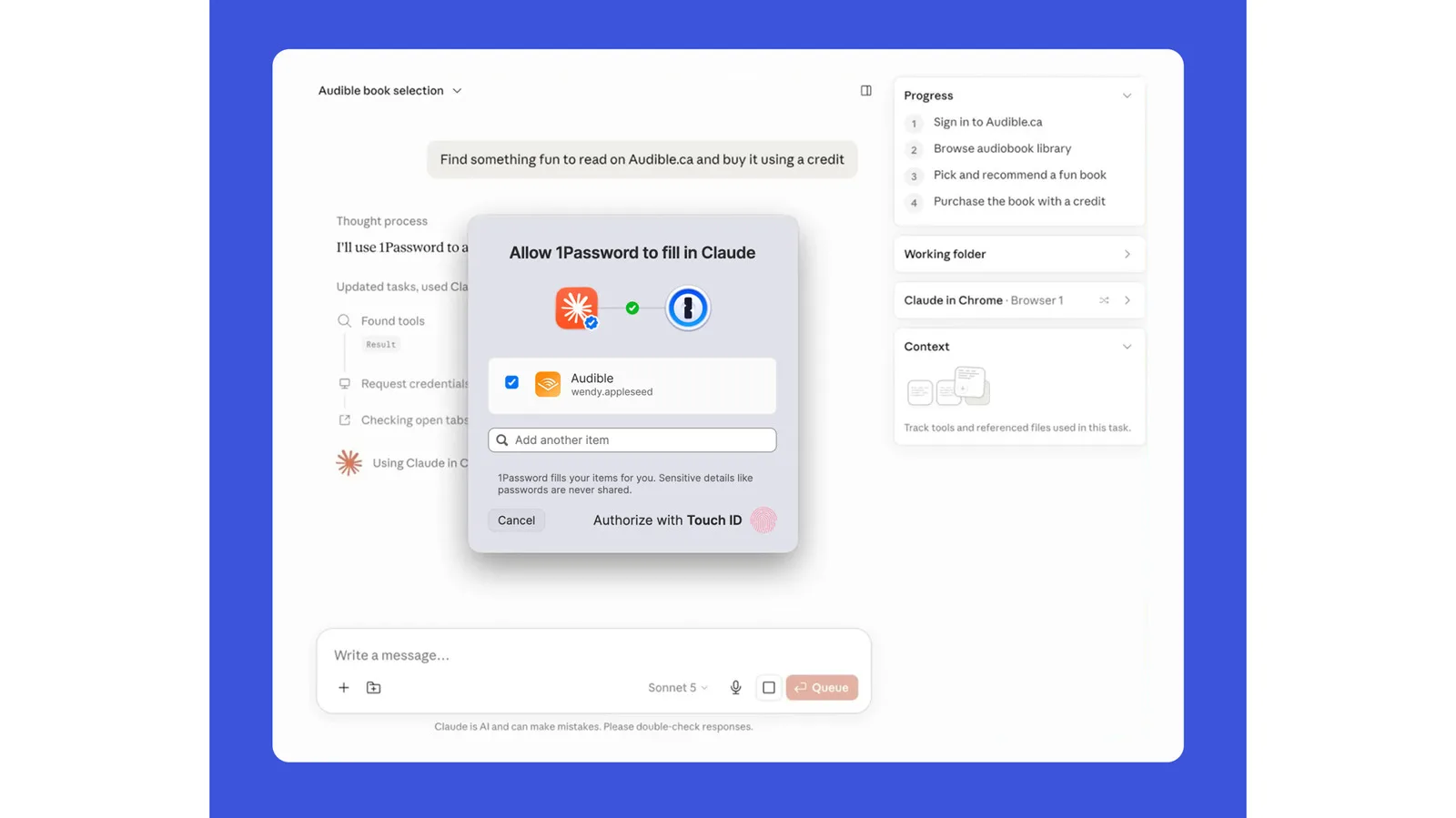Click the Checking open tabs link icon
Viewport: 1456px width, 818px height.
344,420
